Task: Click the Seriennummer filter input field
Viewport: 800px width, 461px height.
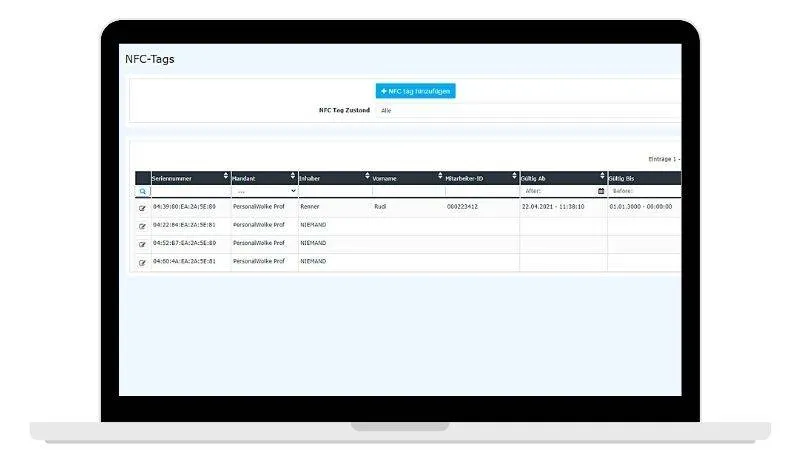Action: click(190, 190)
